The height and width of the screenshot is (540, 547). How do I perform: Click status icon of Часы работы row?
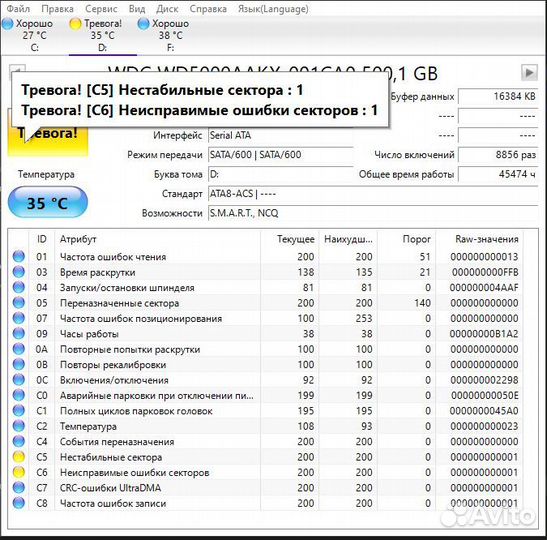pyautogui.click(x=19, y=333)
